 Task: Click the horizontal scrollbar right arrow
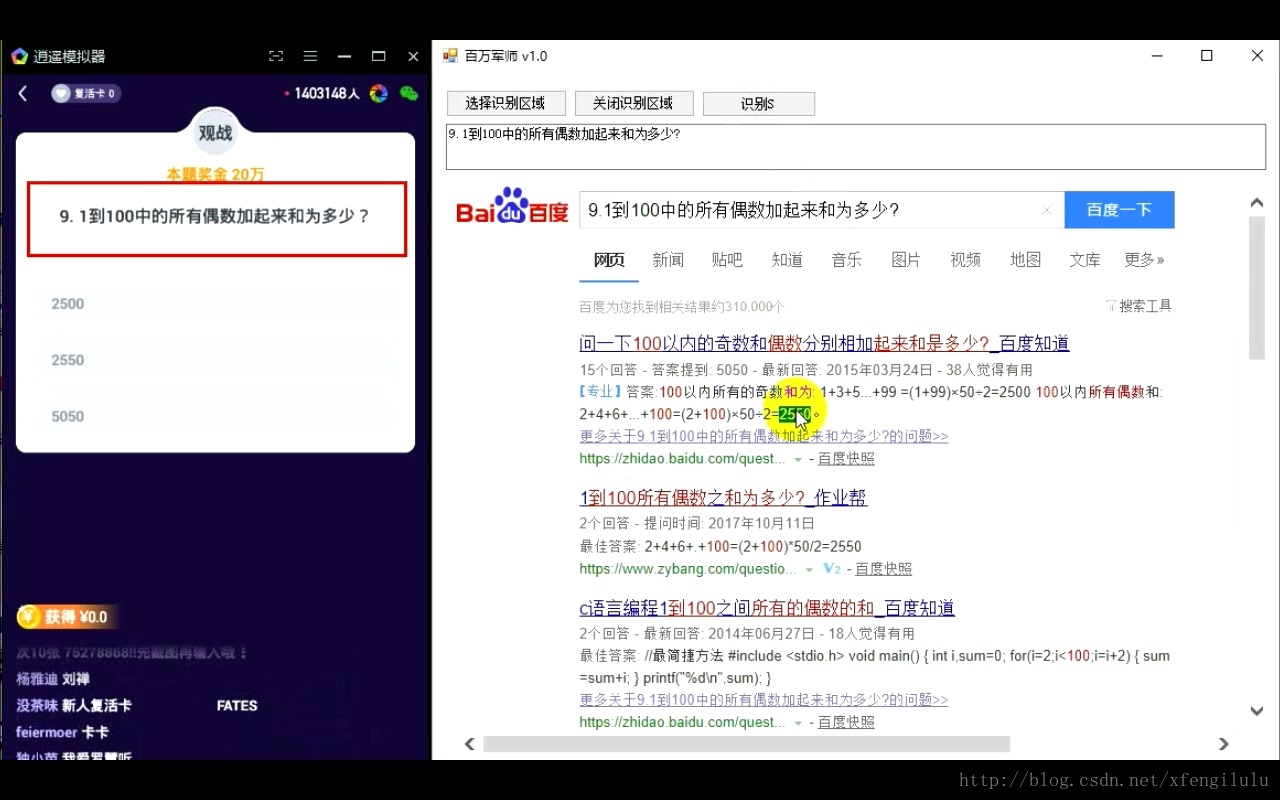[x=1223, y=744]
